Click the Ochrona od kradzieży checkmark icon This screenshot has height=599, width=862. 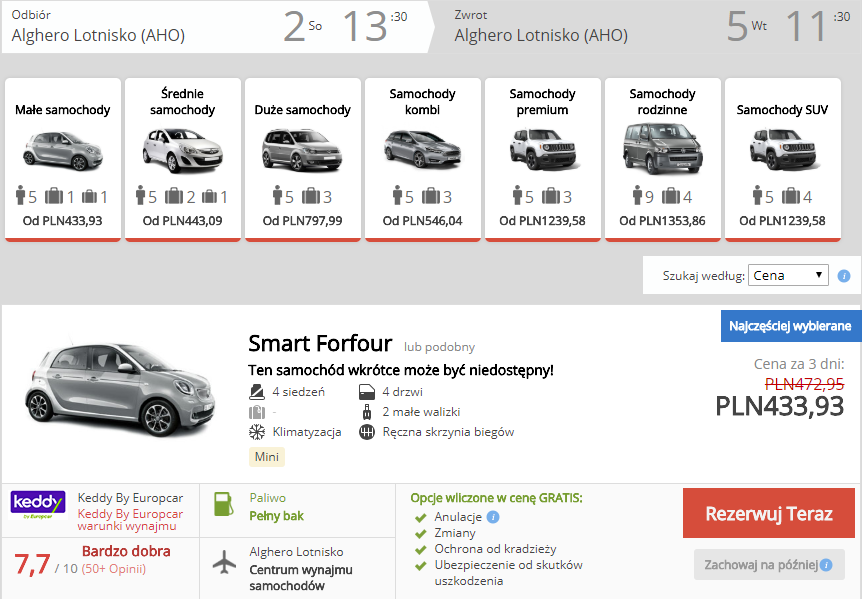(x=421, y=550)
